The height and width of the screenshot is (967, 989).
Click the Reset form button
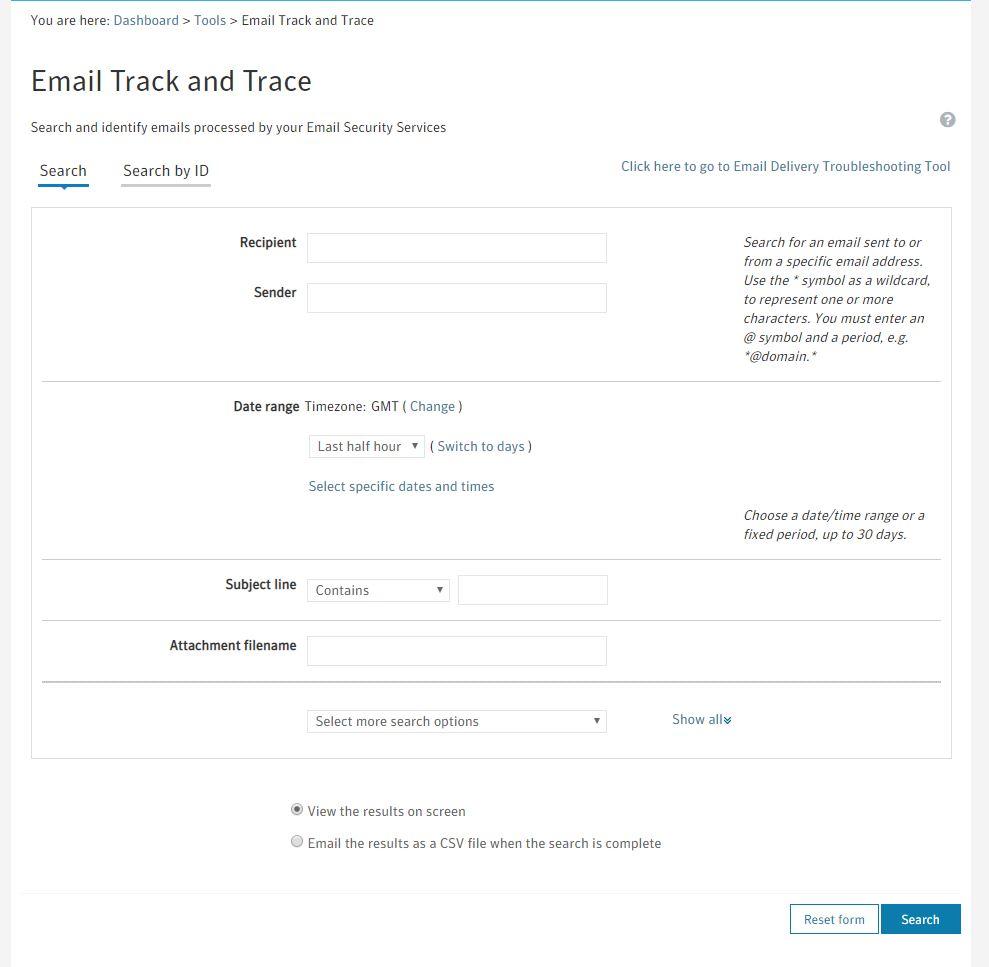[834, 920]
